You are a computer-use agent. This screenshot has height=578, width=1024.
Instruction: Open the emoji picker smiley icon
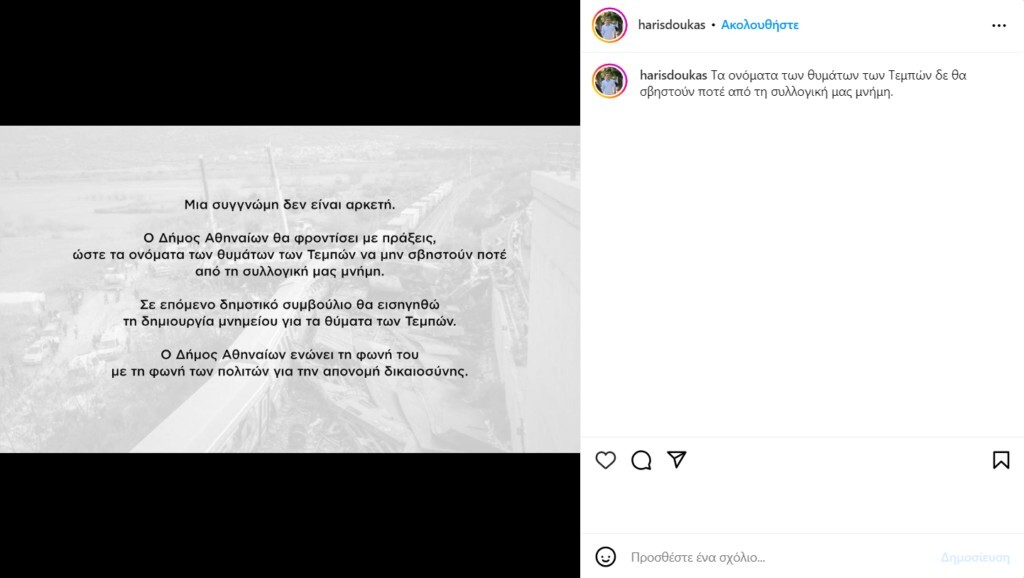[605, 556]
